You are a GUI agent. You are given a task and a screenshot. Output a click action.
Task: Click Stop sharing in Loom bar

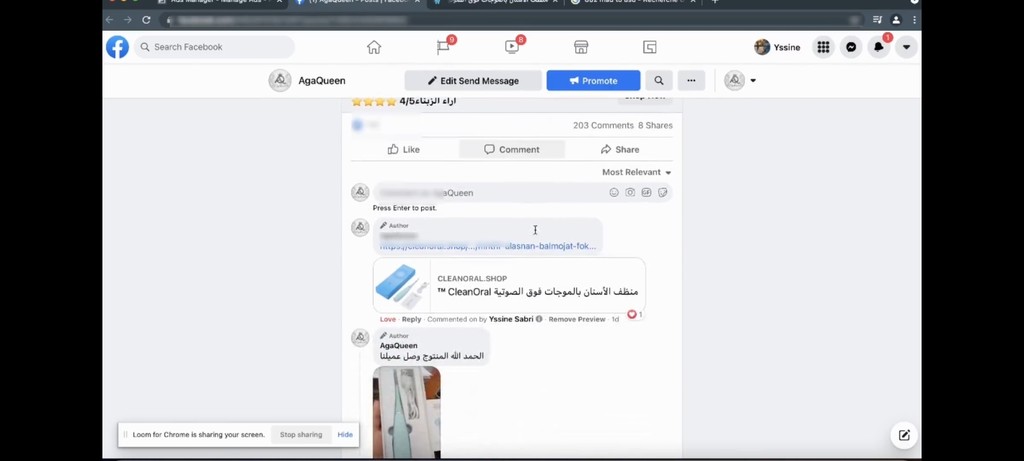(x=301, y=434)
